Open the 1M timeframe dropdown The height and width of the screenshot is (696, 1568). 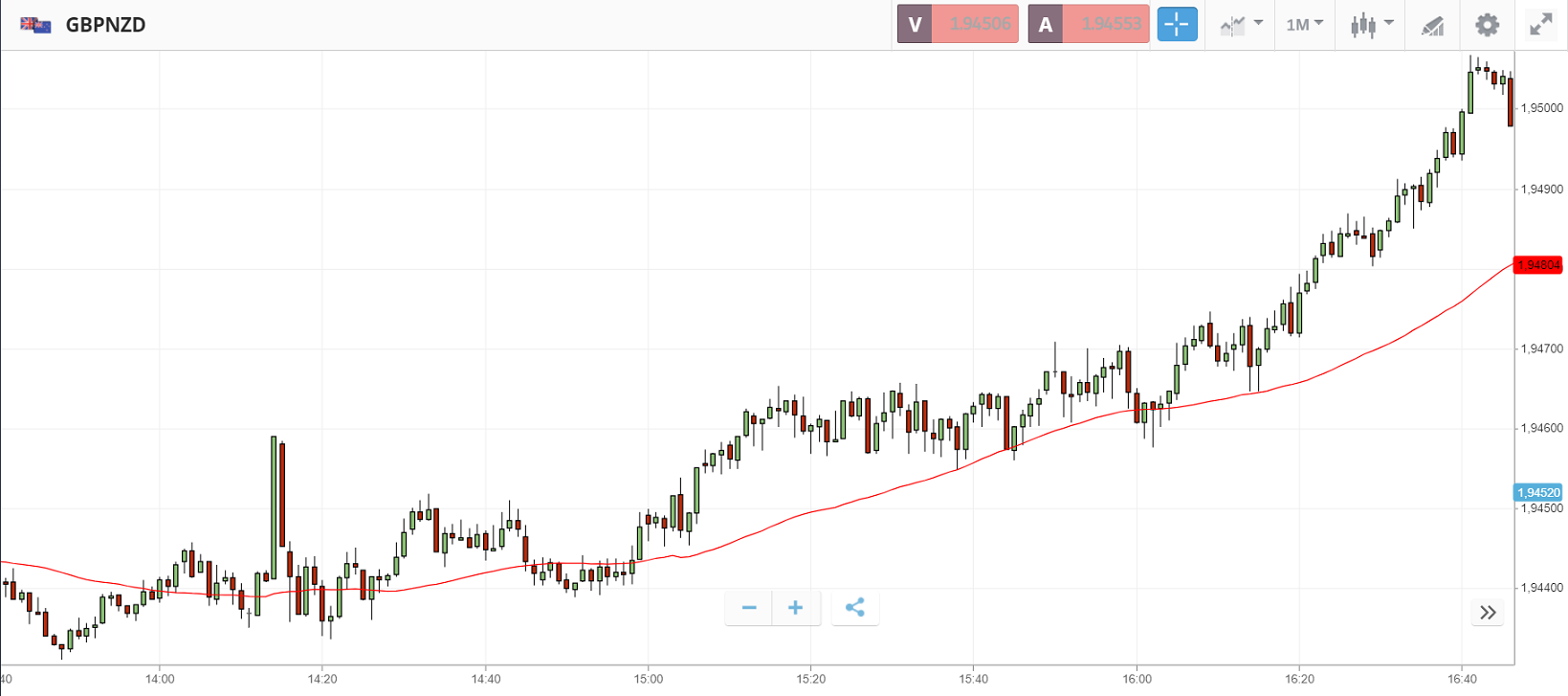click(x=1304, y=24)
